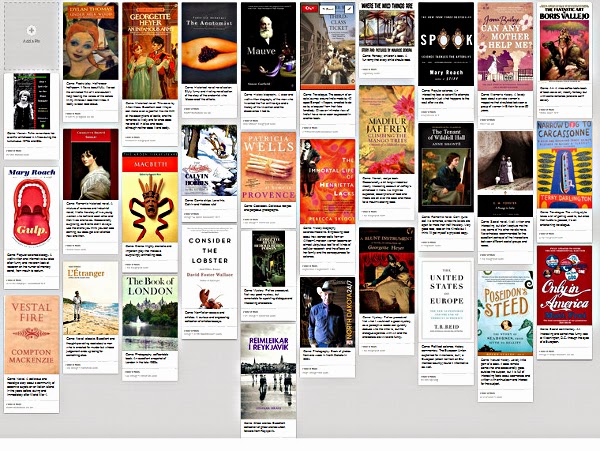
Task: Open Georgette Heyer An Infamous Army cover
Action: coord(150,50)
